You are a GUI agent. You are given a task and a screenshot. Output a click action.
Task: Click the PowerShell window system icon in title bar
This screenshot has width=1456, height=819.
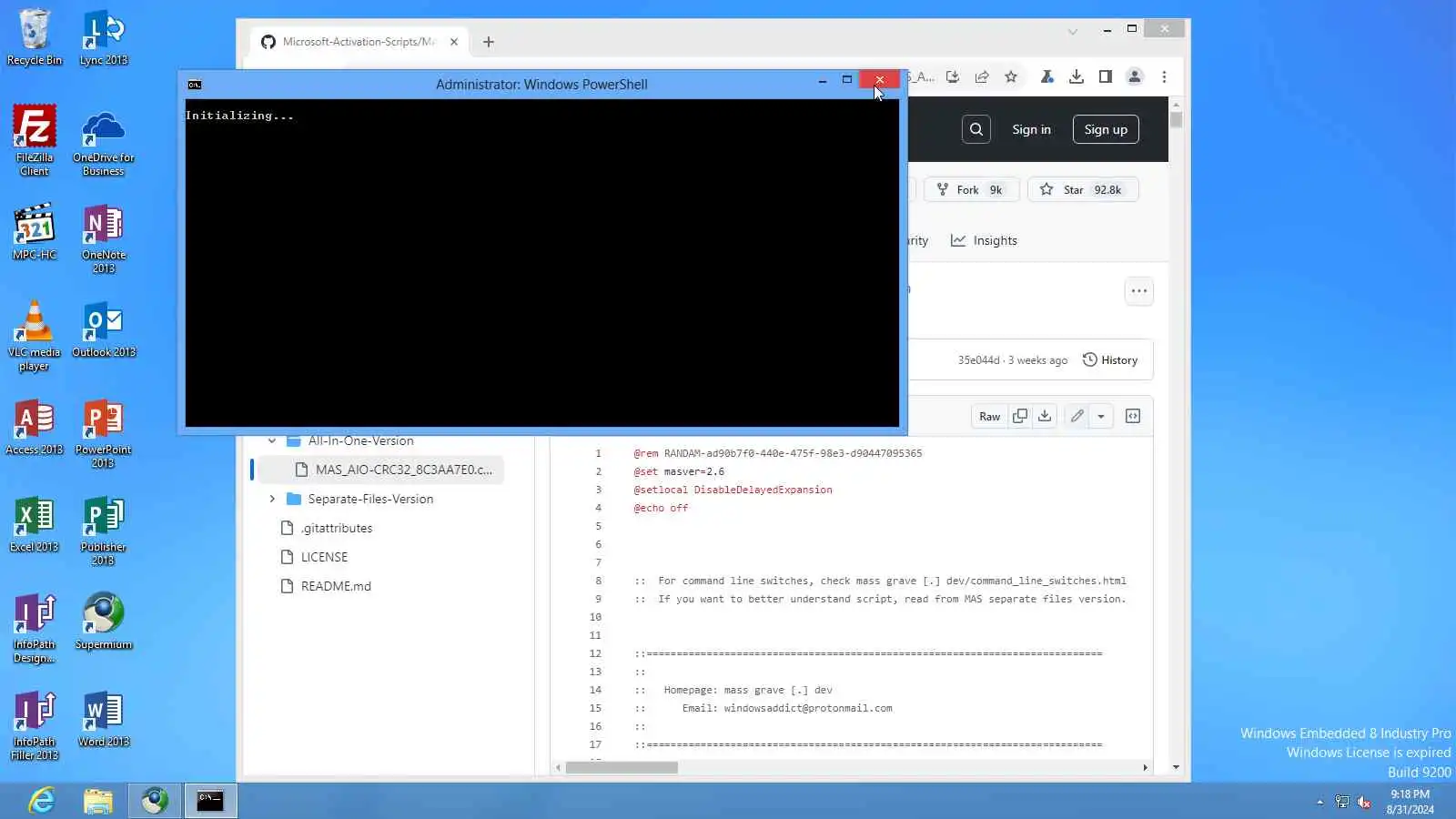point(195,85)
